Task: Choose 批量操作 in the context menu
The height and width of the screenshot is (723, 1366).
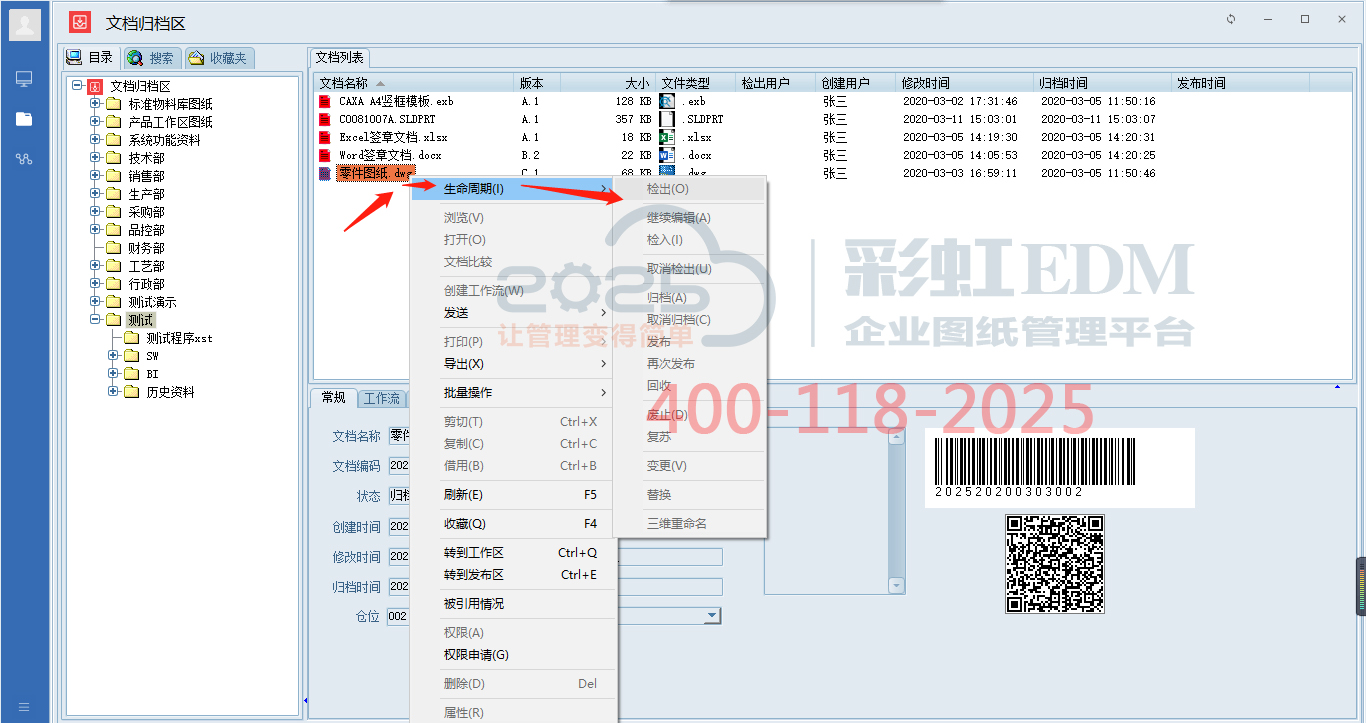Action: click(511, 393)
